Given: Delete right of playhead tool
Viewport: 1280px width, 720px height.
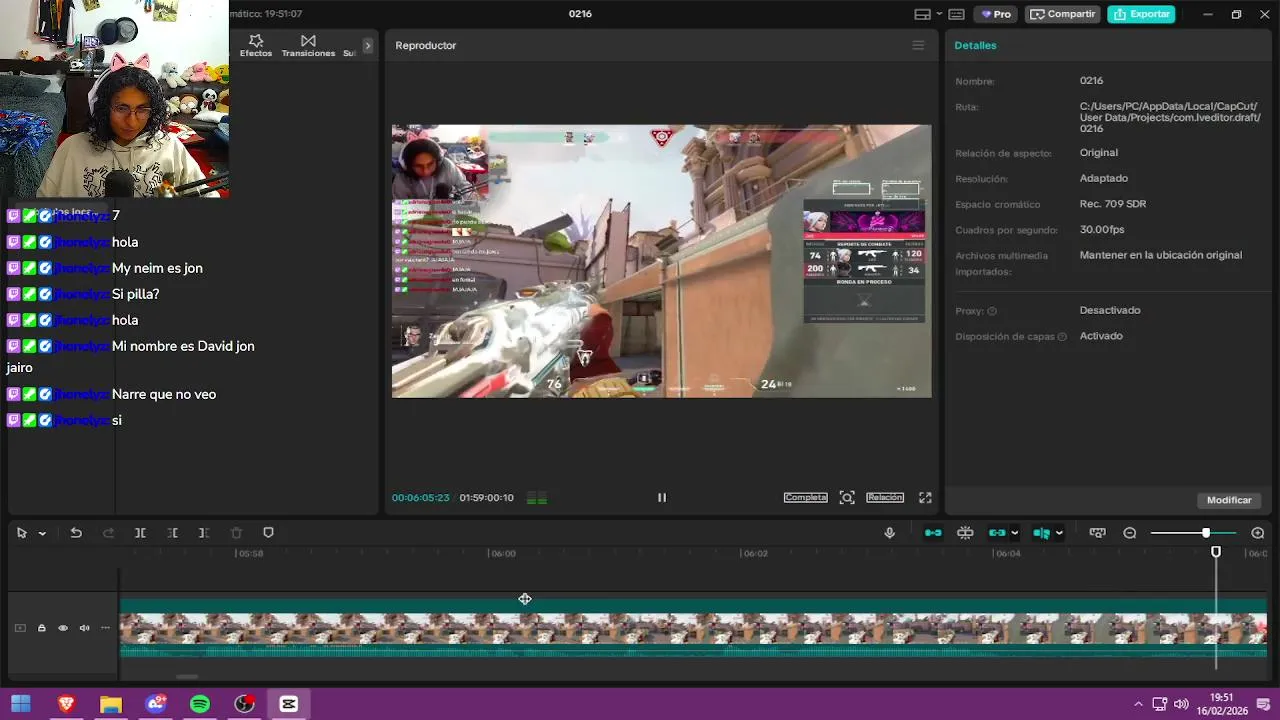Looking at the screenshot, I should click(204, 533).
